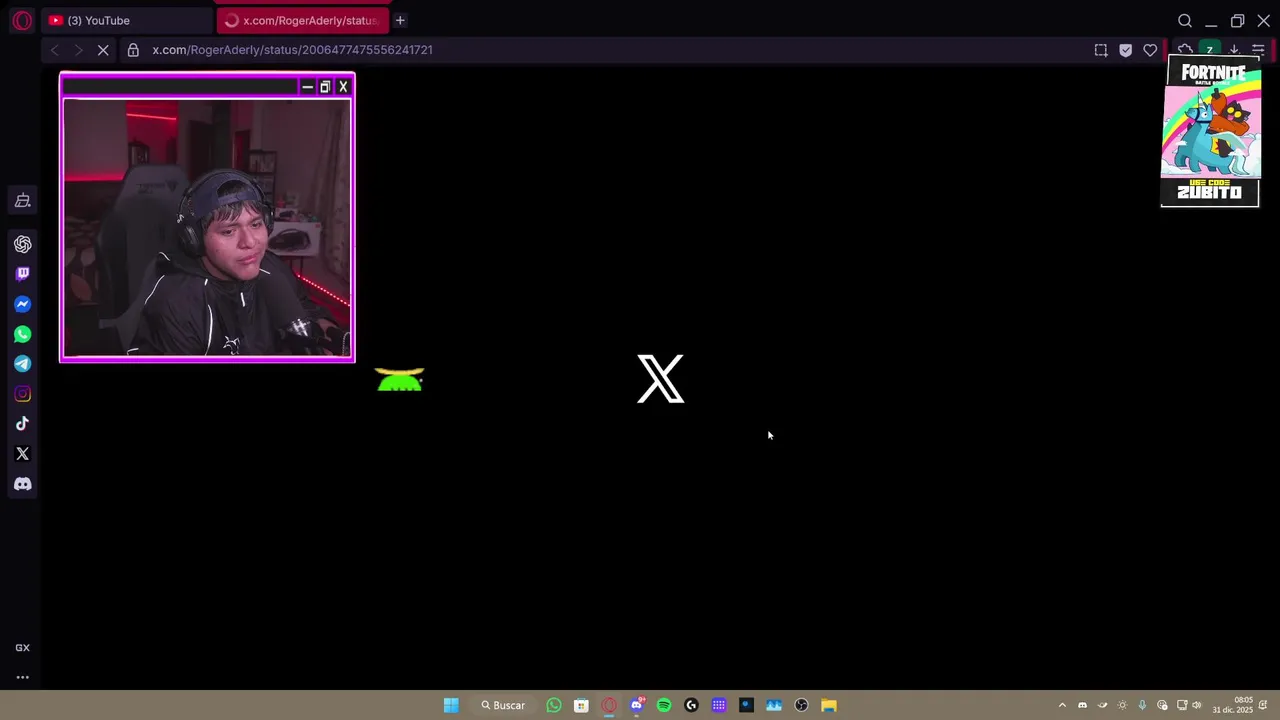The height and width of the screenshot is (720, 1280).
Task: Open the Opera GX main menu logo
Action: [x=22, y=20]
